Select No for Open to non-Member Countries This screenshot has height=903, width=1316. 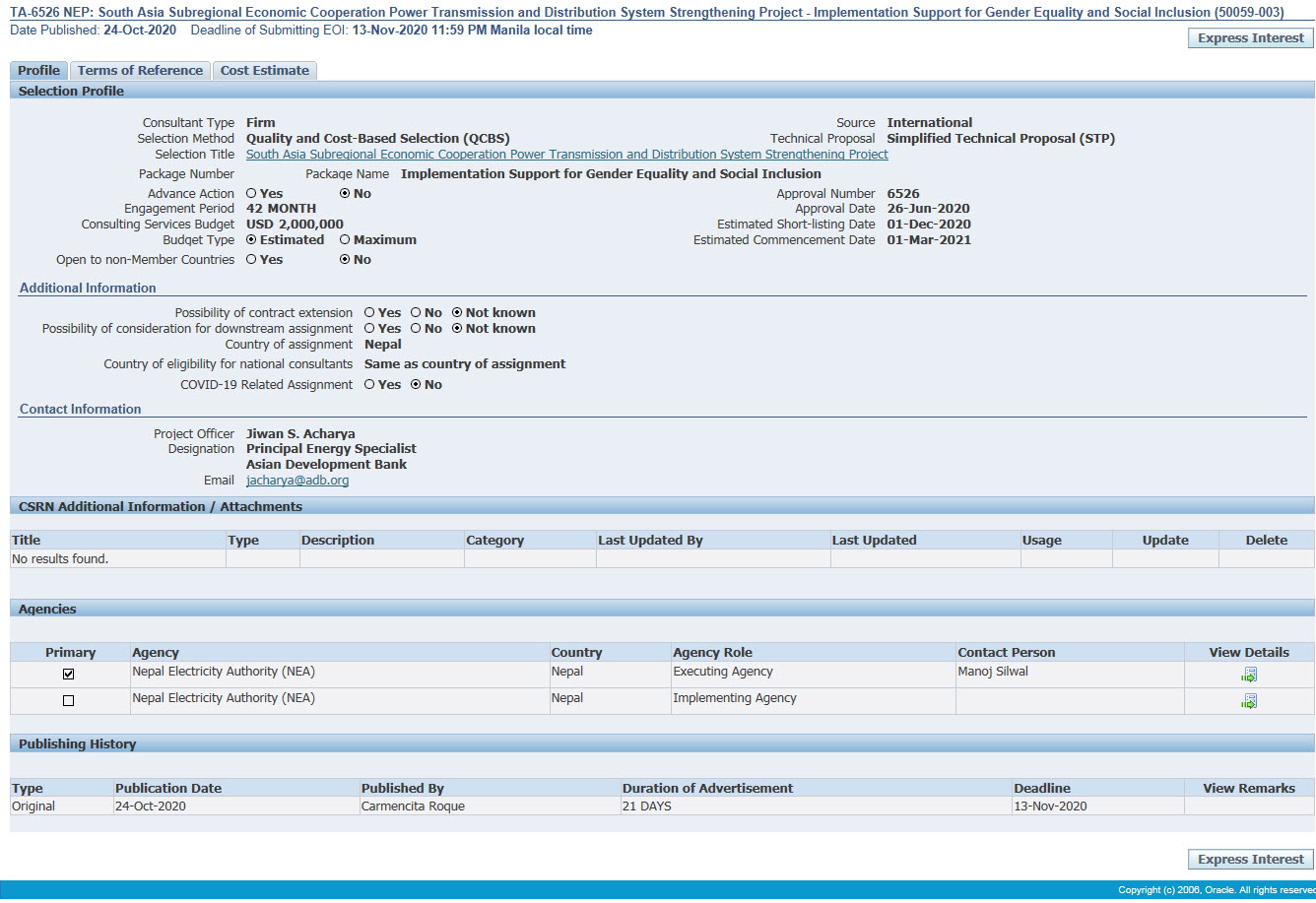[345, 260]
